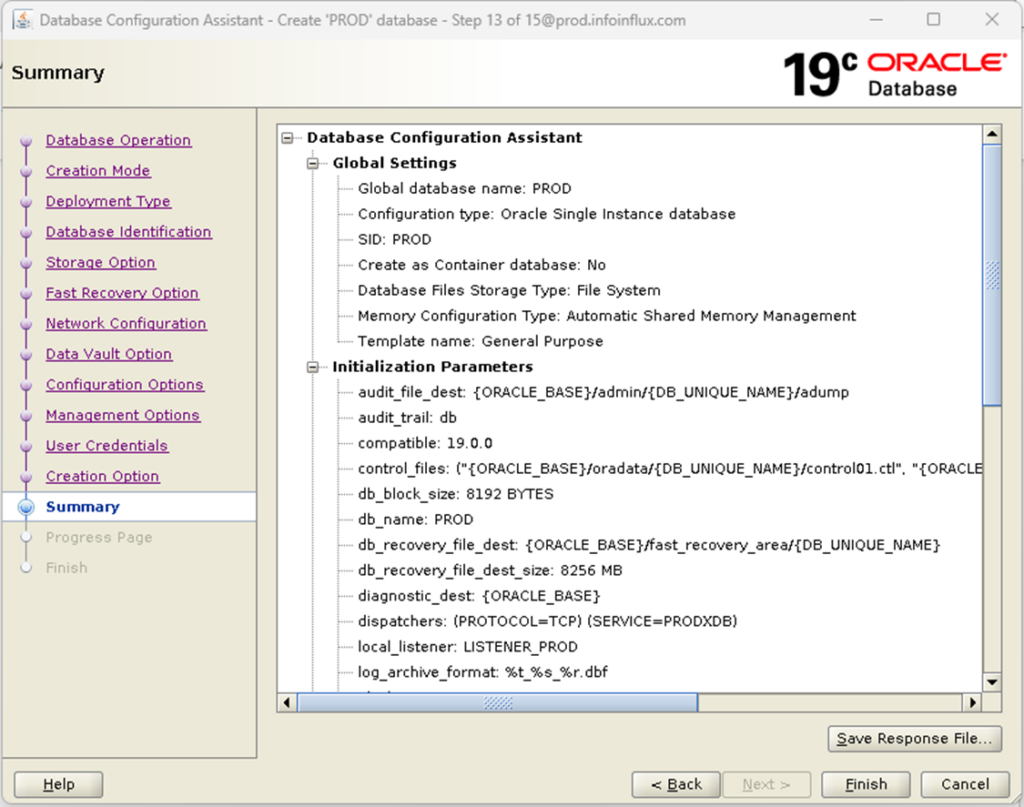Open the Network Configuration step
Screen dimensions: 1024x807
[x=126, y=323]
